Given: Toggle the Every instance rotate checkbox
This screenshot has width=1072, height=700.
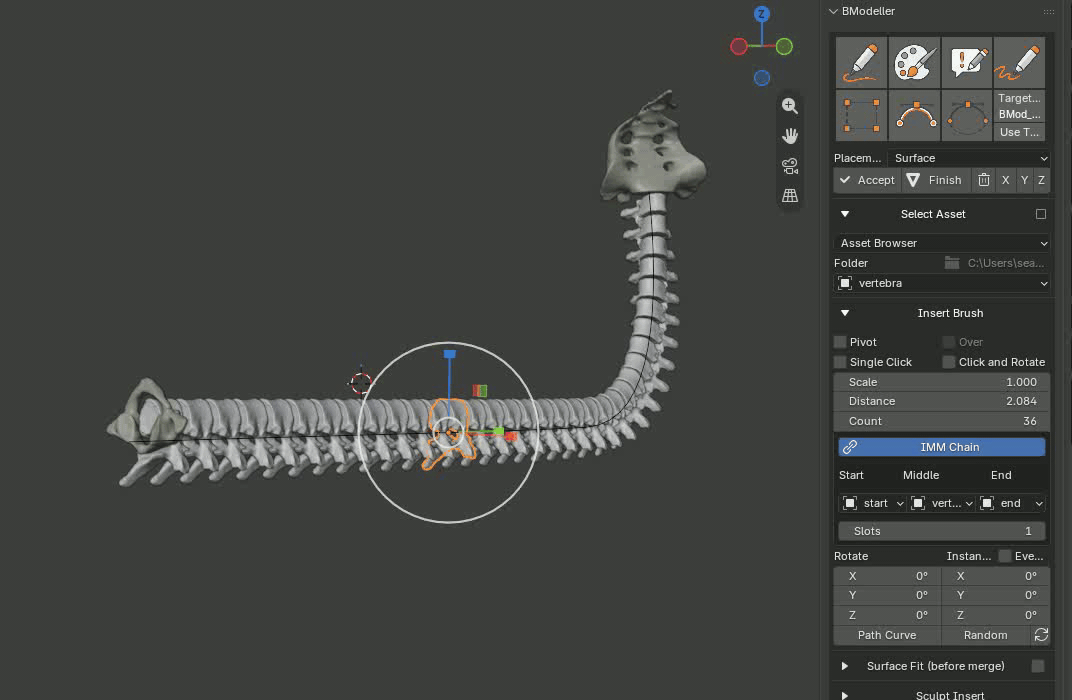Looking at the screenshot, I should tap(1004, 556).
